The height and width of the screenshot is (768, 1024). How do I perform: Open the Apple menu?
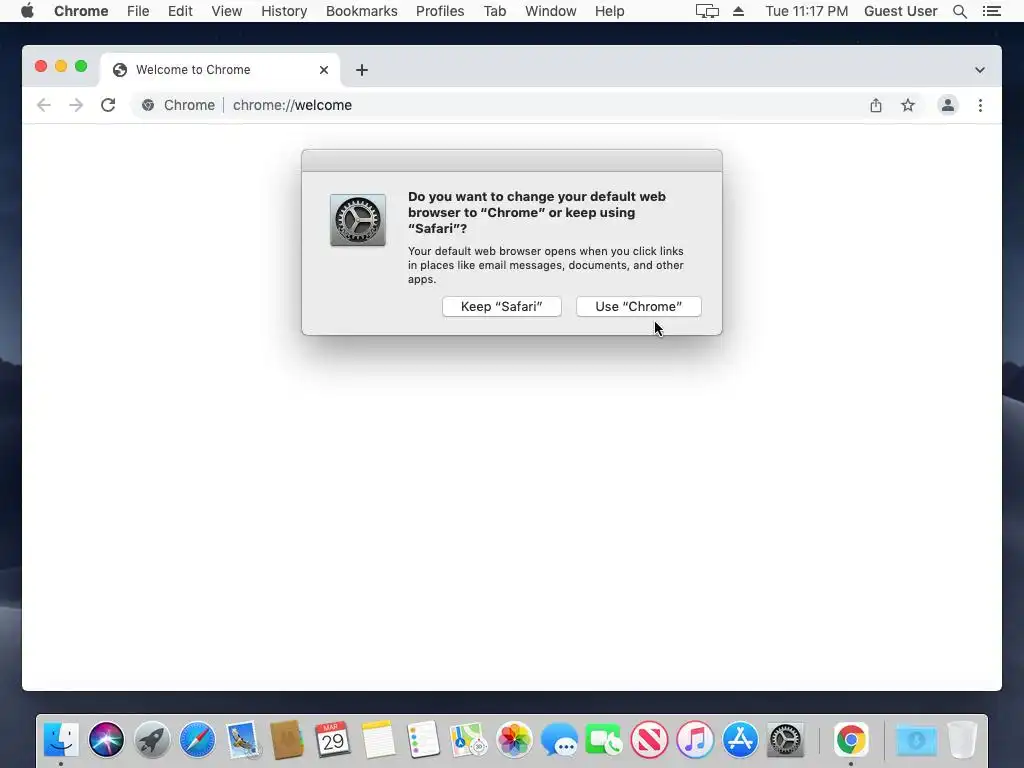tap(27, 11)
